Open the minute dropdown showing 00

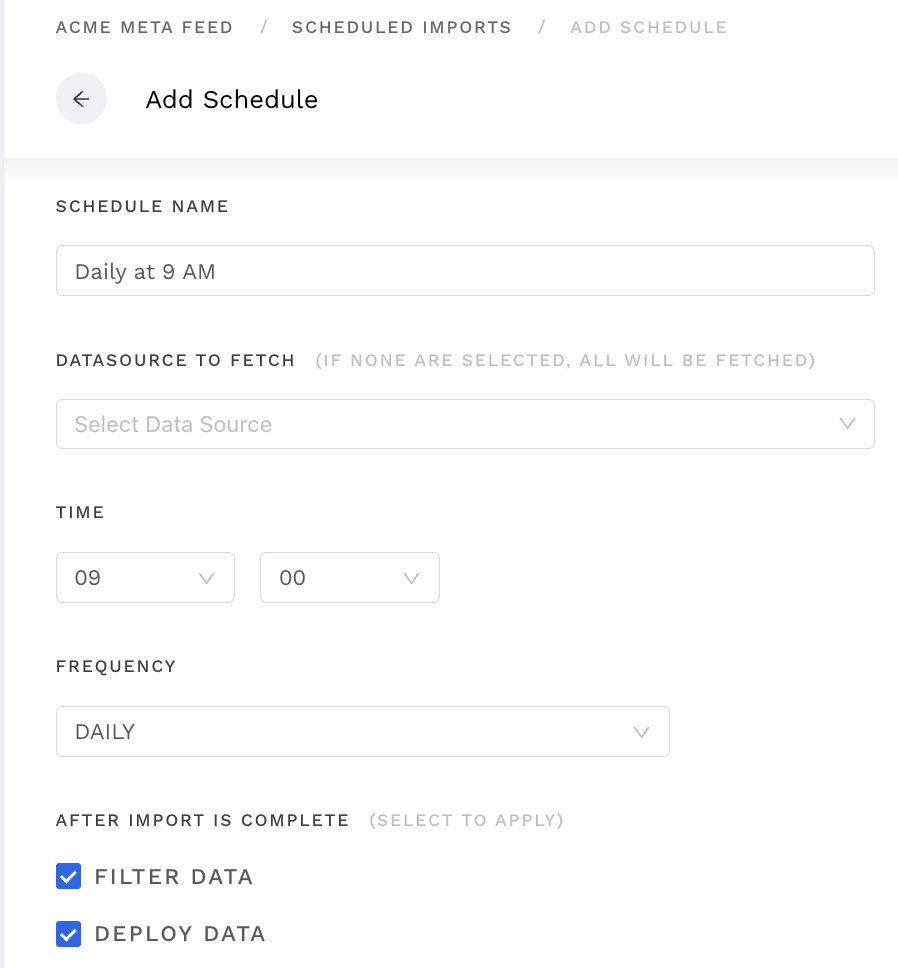(350, 578)
